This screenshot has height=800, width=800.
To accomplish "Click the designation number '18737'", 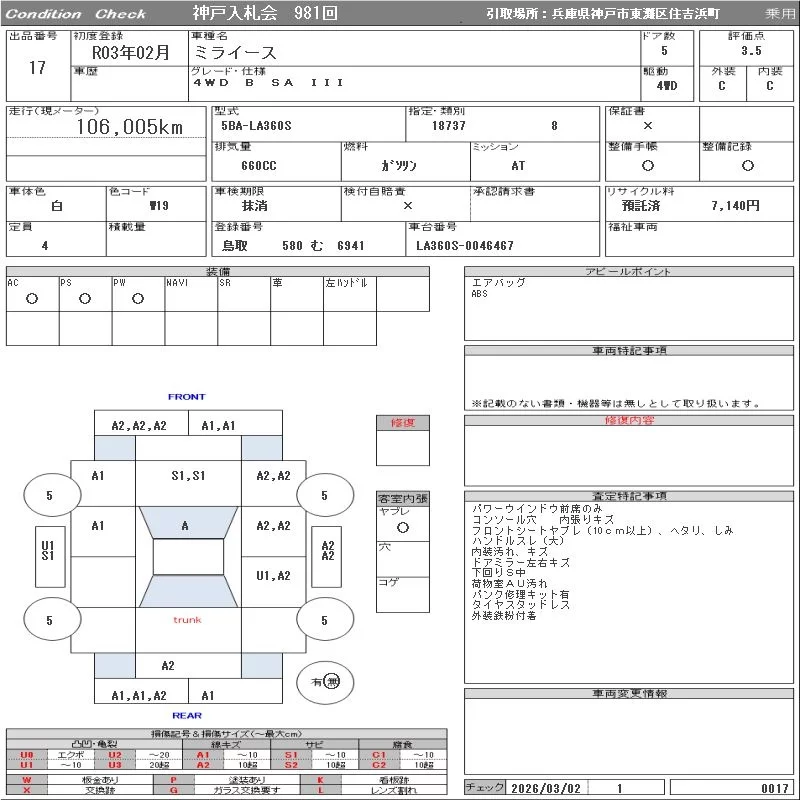I will coord(448,126).
